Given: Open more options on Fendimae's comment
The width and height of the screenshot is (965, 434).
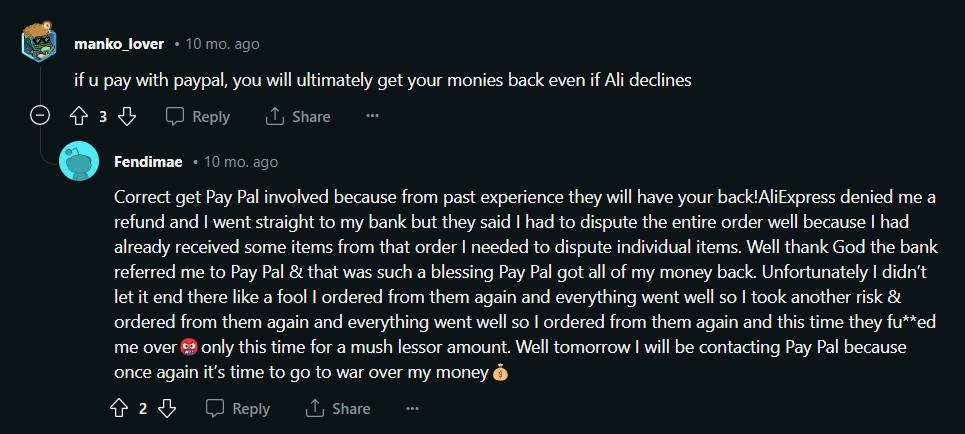Looking at the screenshot, I should 412,408.
